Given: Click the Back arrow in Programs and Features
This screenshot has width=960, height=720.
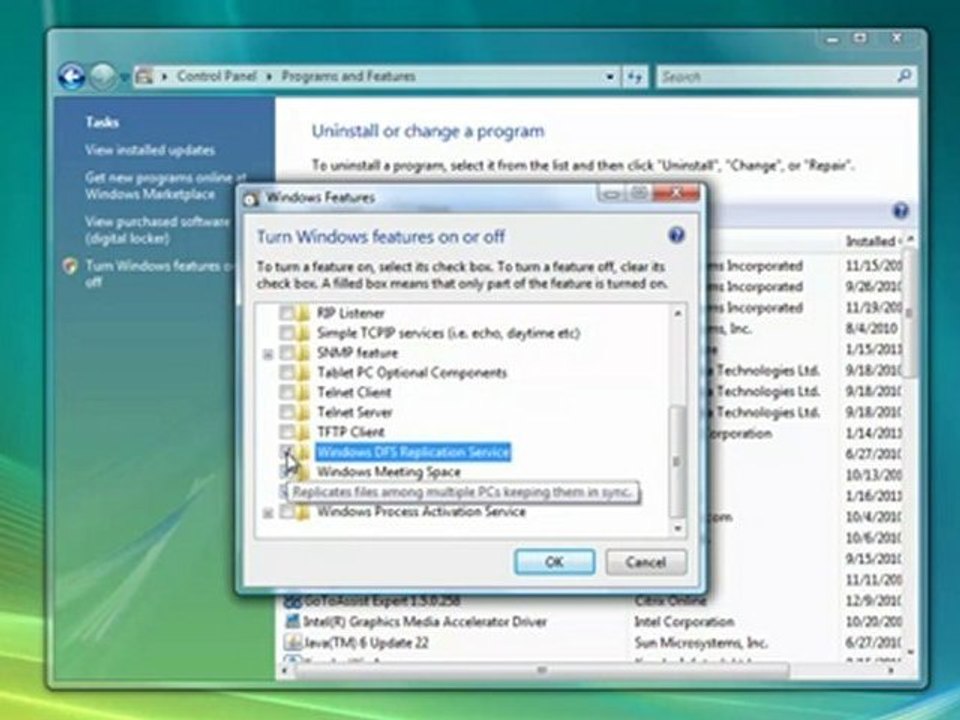Looking at the screenshot, I should click(72, 77).
